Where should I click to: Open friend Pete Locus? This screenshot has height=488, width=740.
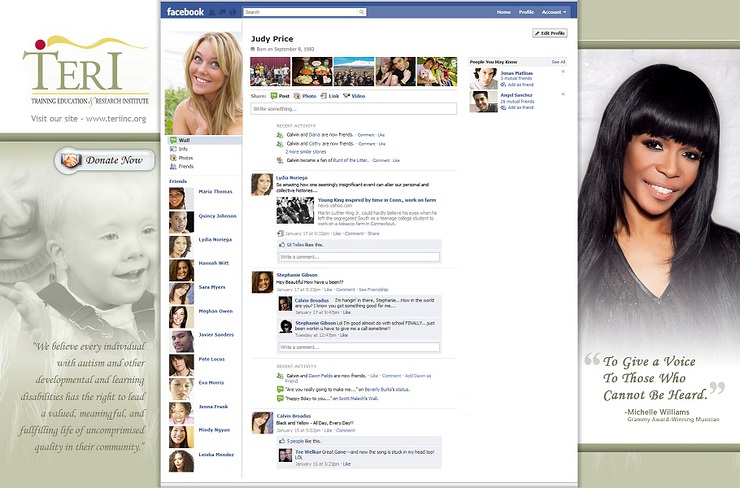tap(211, 359)
